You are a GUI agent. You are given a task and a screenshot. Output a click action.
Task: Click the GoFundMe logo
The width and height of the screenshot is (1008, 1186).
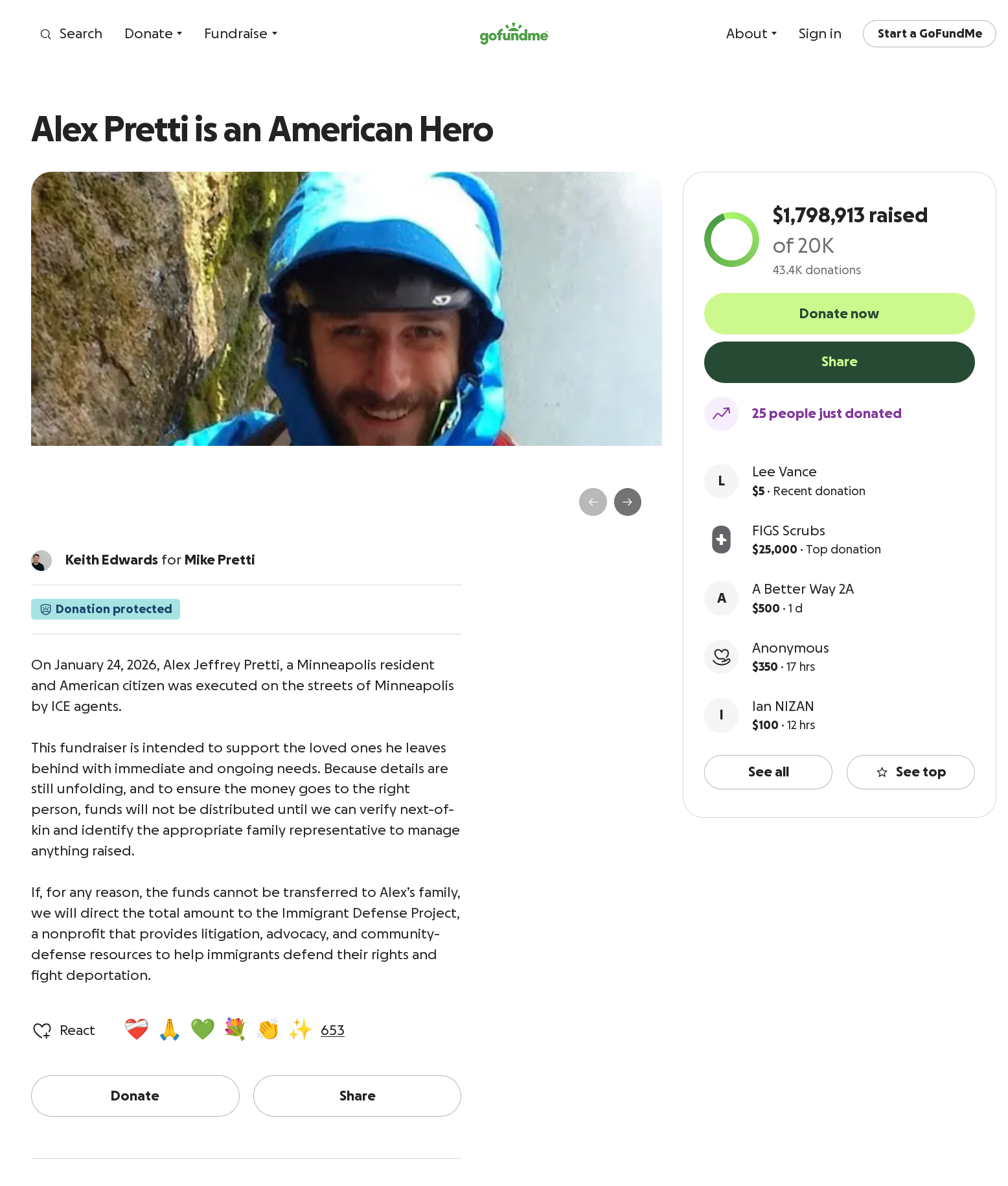514,34
